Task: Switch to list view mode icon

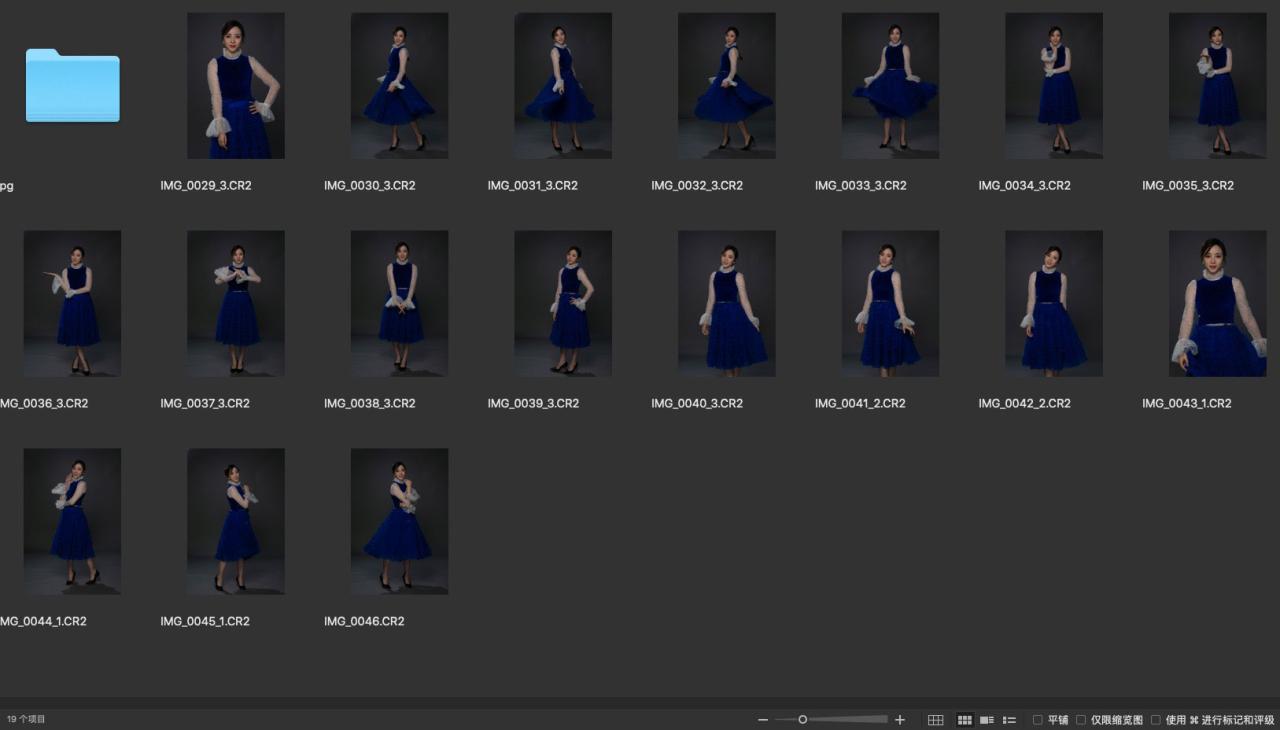Action: tap(1010, 720)
